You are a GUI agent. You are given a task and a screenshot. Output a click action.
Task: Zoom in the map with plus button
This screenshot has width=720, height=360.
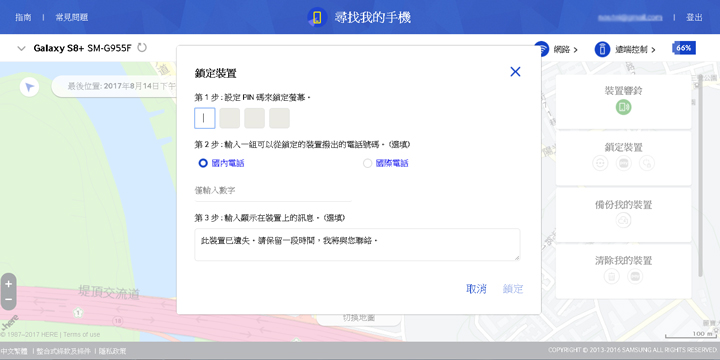[x=8, y=284]
